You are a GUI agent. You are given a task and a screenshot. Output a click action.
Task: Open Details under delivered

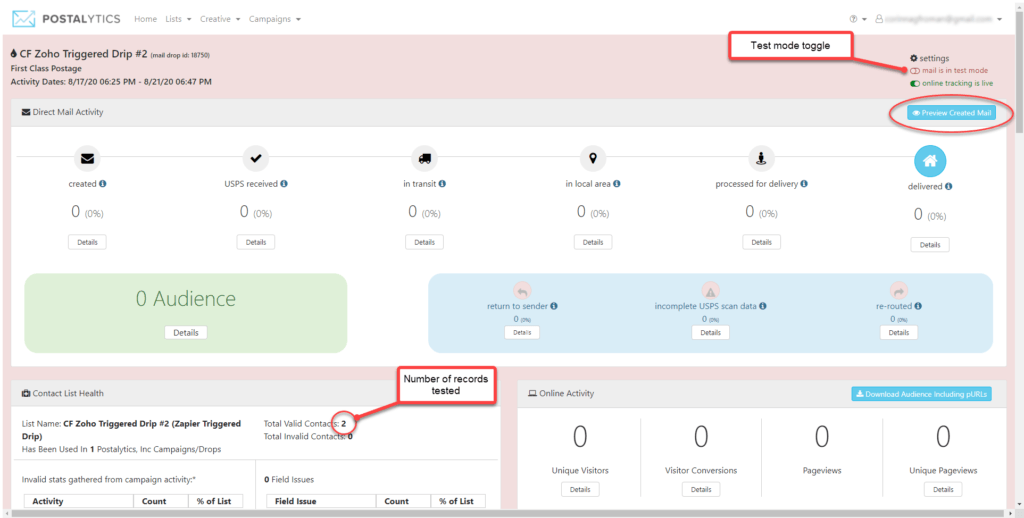(930, 245)
